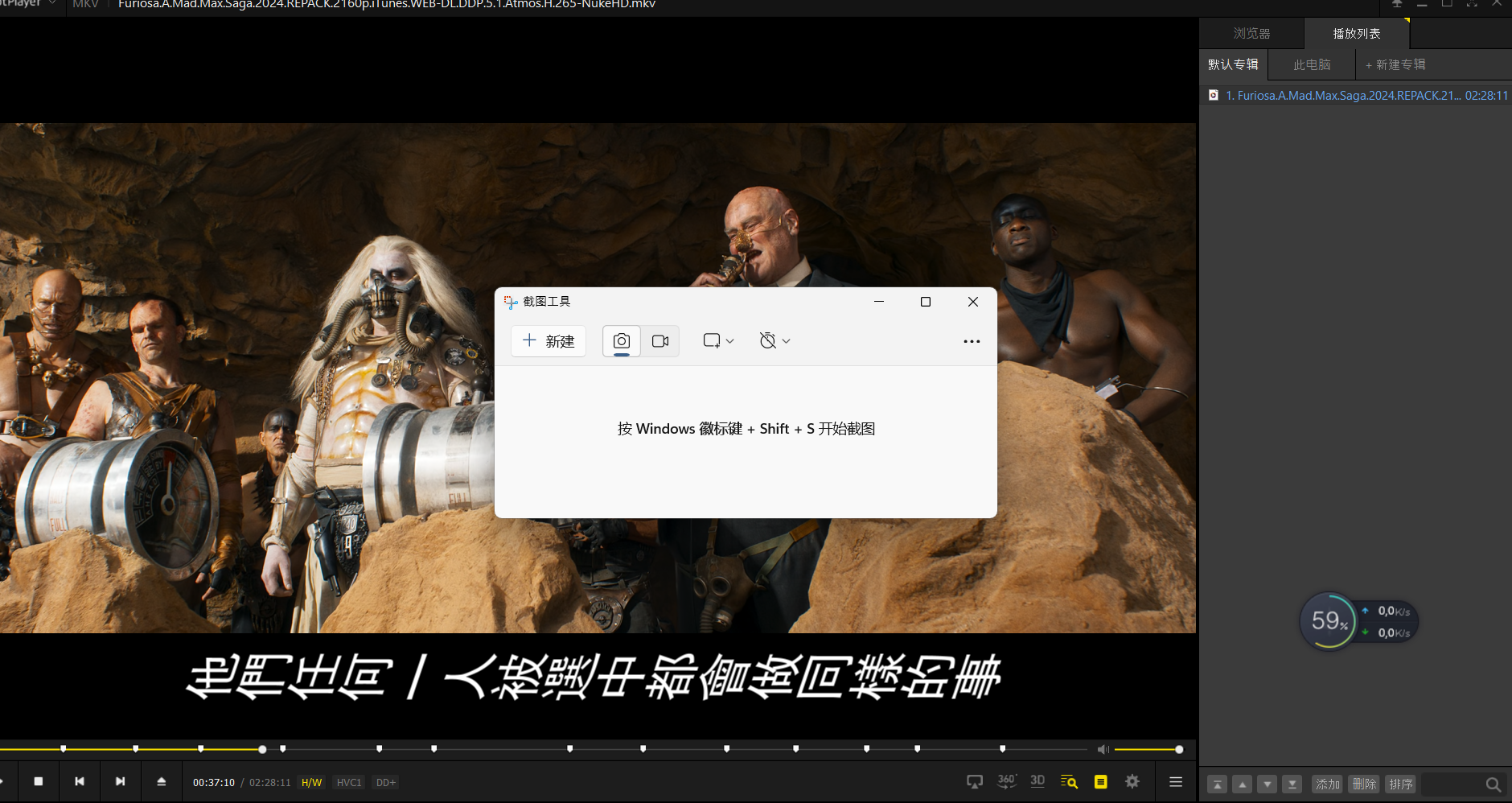Click the playlist search magnifier icon
The width and height of the screenshot is (1512, 803).
point(1493,784)
